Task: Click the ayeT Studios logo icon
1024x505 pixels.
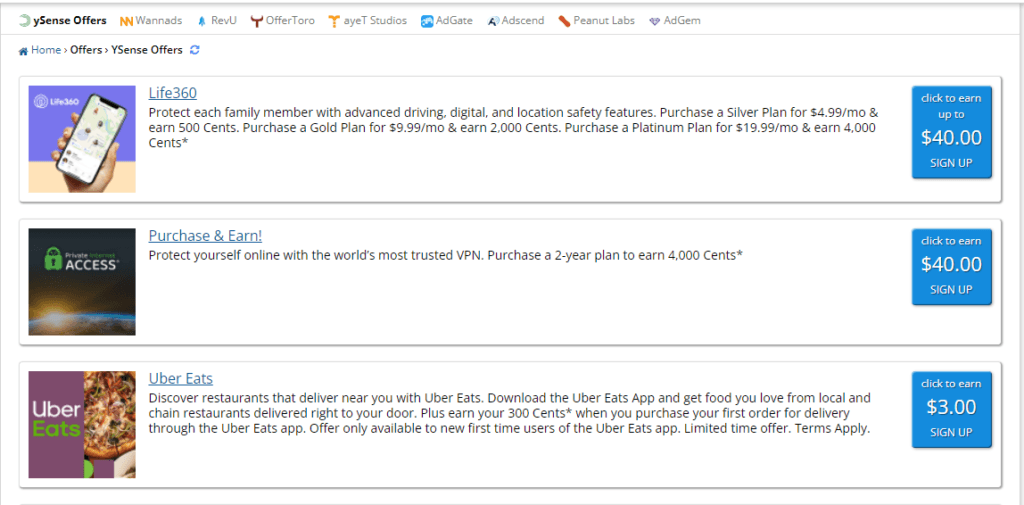Action: coord(334,21)
